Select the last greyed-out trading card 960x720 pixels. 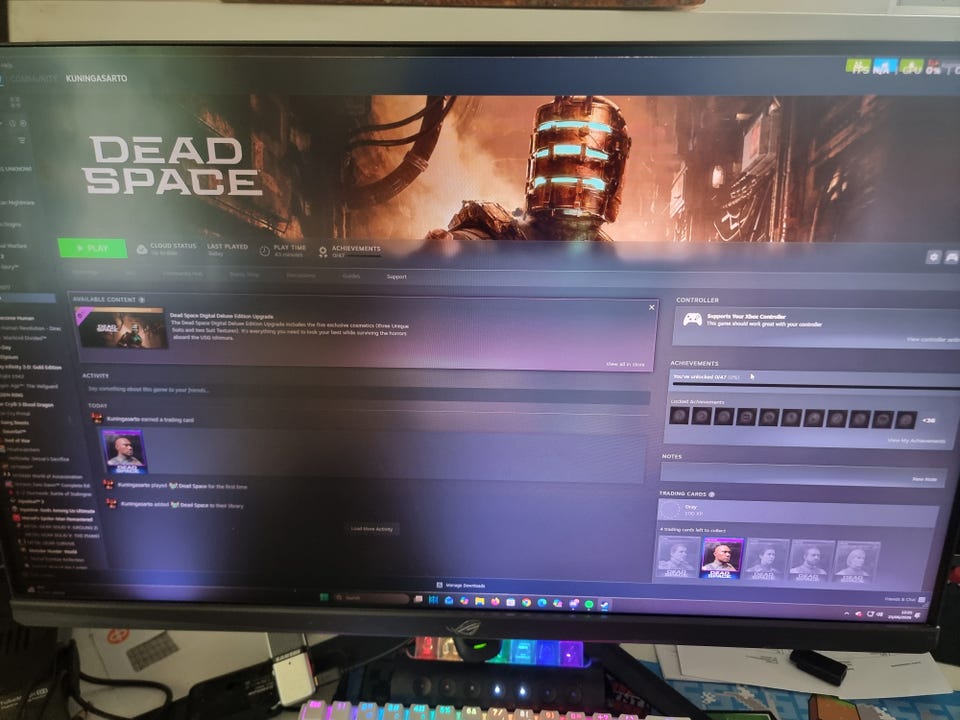(855, 561)
